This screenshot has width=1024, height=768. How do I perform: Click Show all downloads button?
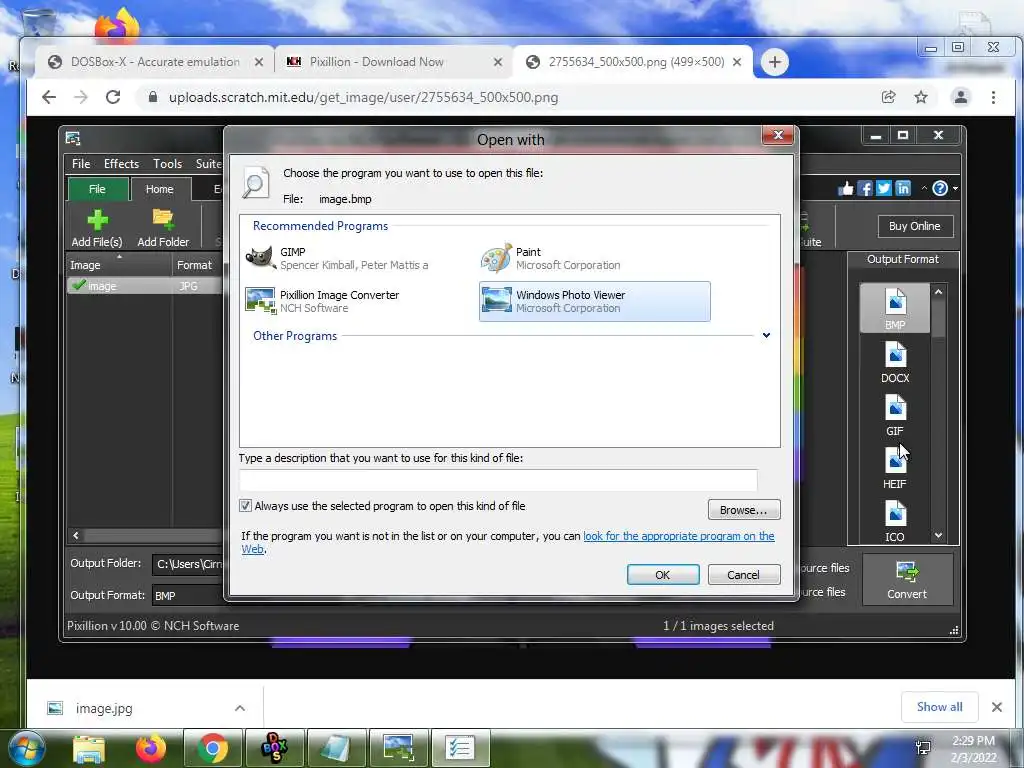click(x=939, y=707)
